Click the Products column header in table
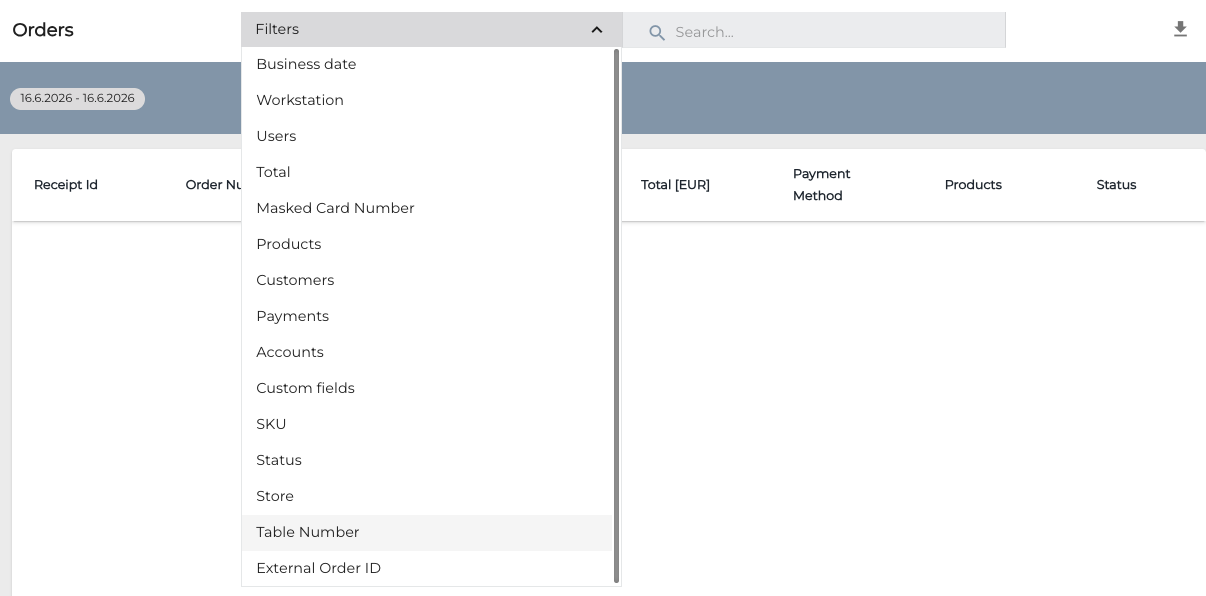The height and width of the screenshot is (596, 1206). pyautogui.click(x=973, y=185)
